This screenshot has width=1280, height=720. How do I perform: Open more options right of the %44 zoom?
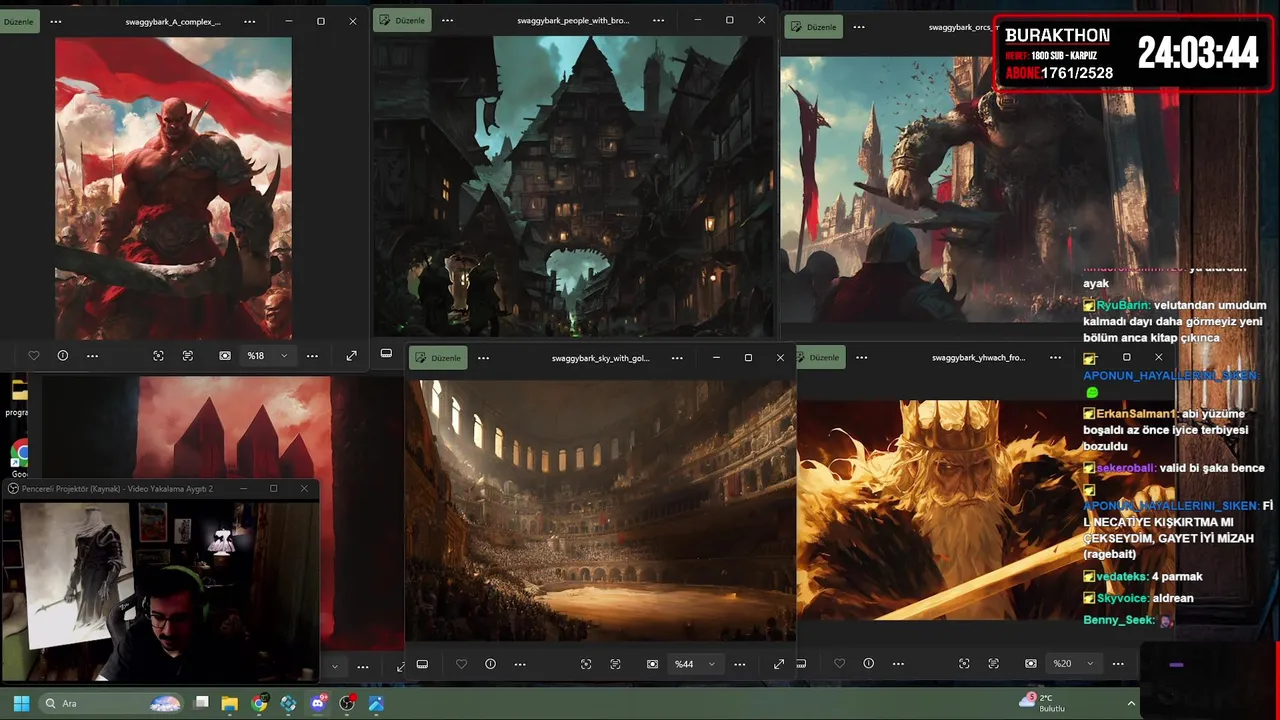tap(739, 664)
